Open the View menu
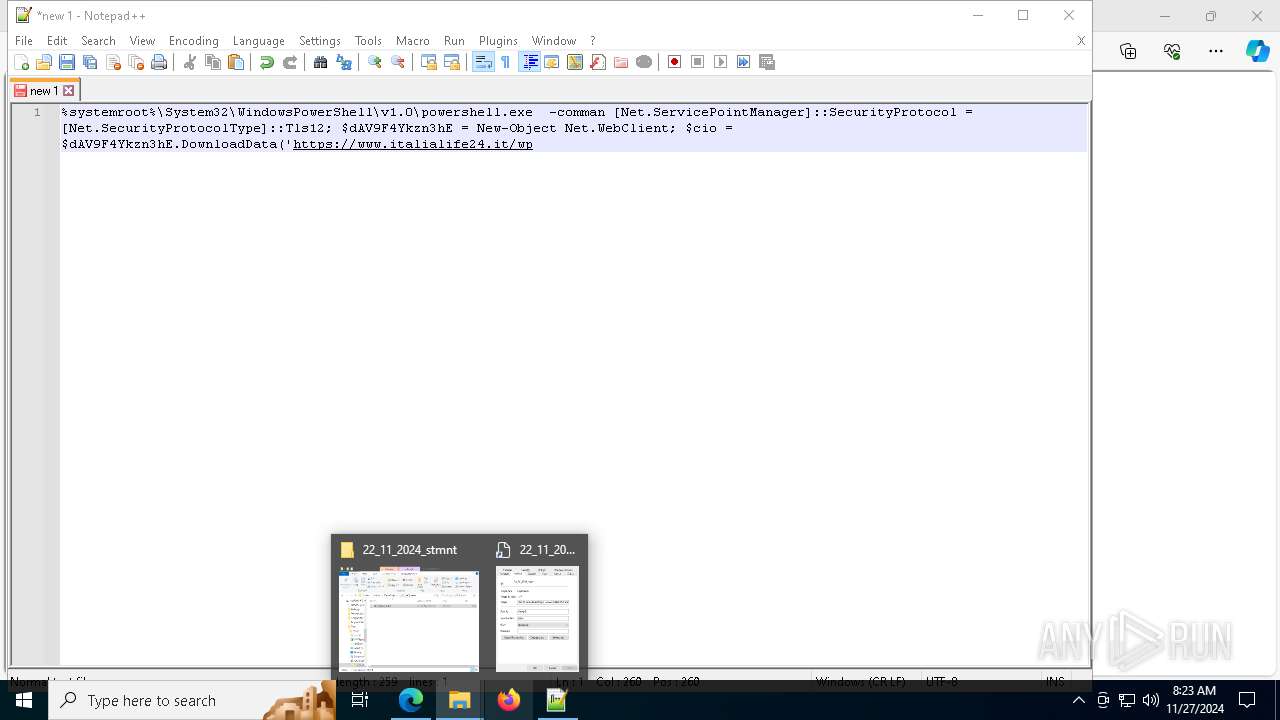1280x720 pixels. point(142,41)
